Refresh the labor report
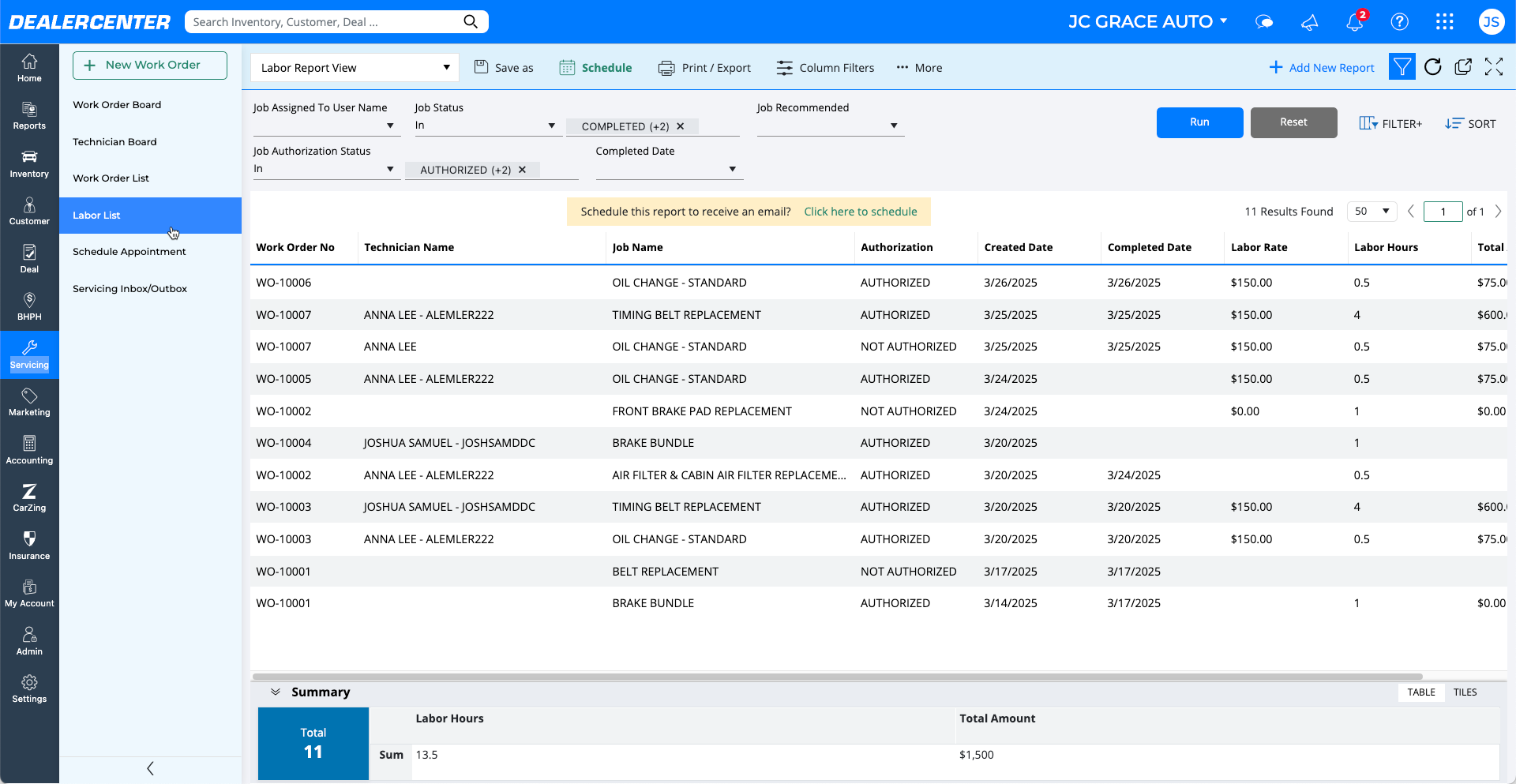 point(1433,67)
